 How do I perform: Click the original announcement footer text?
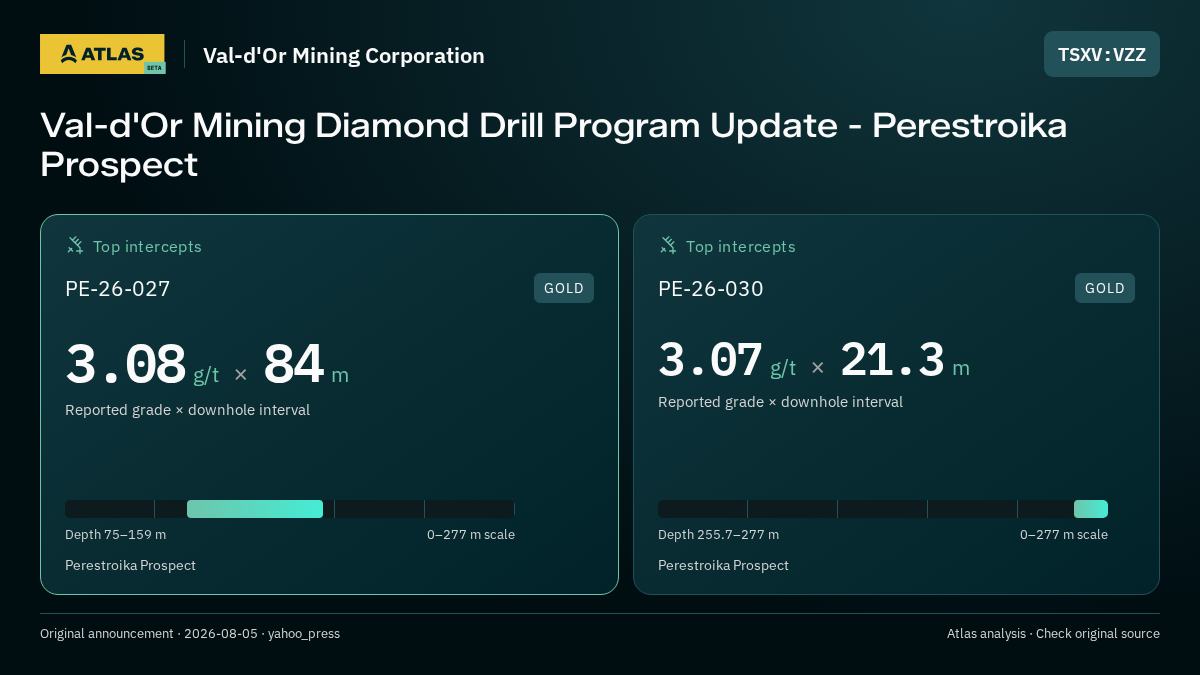pos(190,634)
